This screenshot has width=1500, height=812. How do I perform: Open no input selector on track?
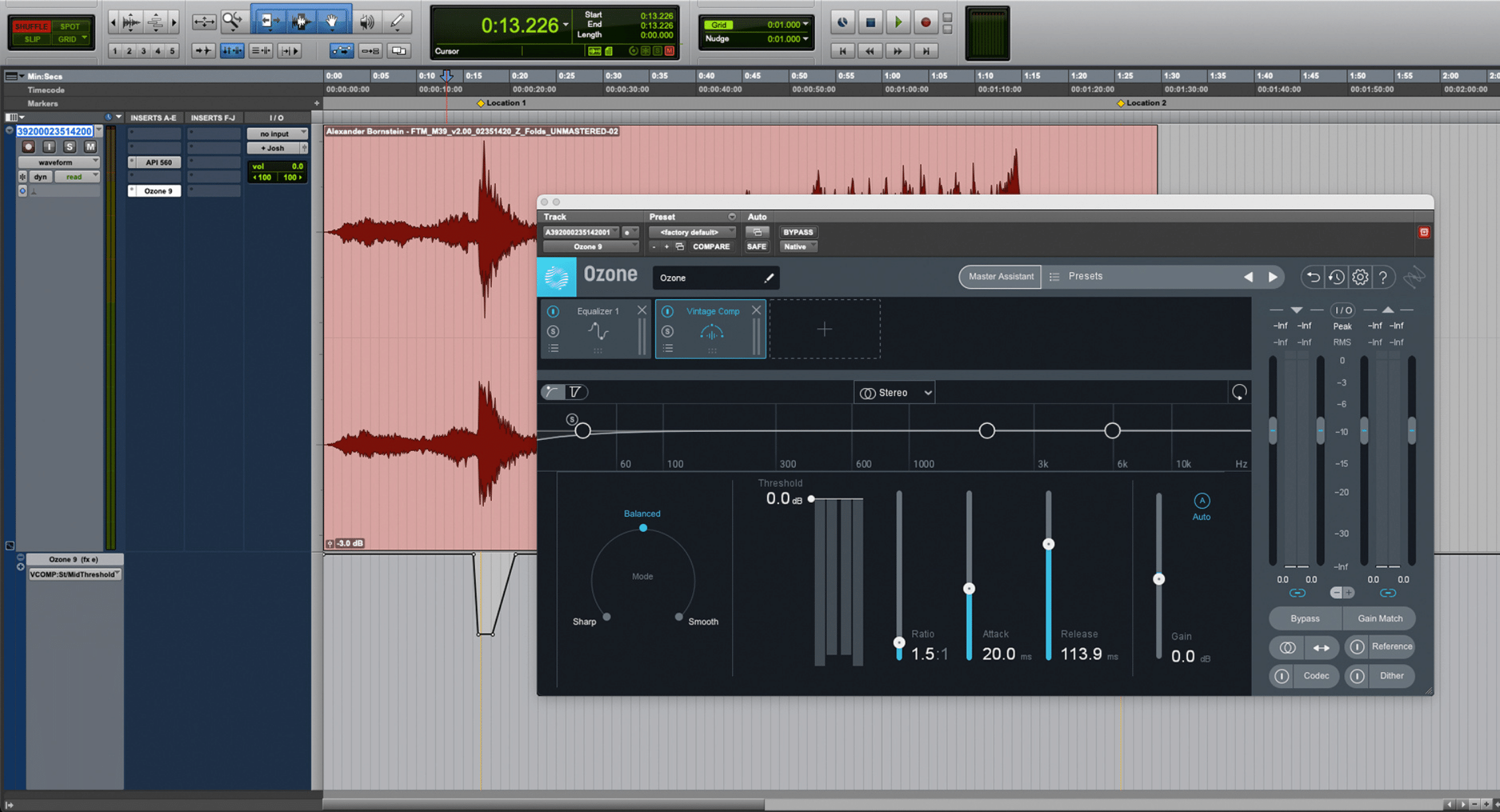click(277, 133)
